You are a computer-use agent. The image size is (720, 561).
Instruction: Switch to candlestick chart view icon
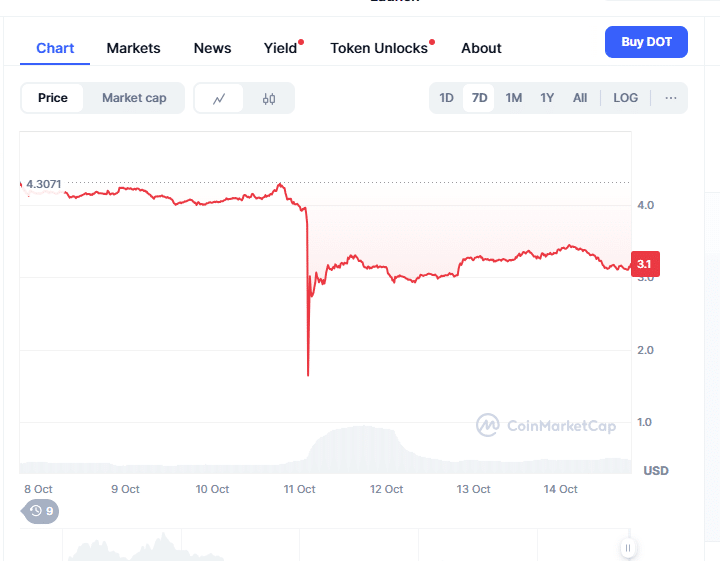click(x=269, y=98)
